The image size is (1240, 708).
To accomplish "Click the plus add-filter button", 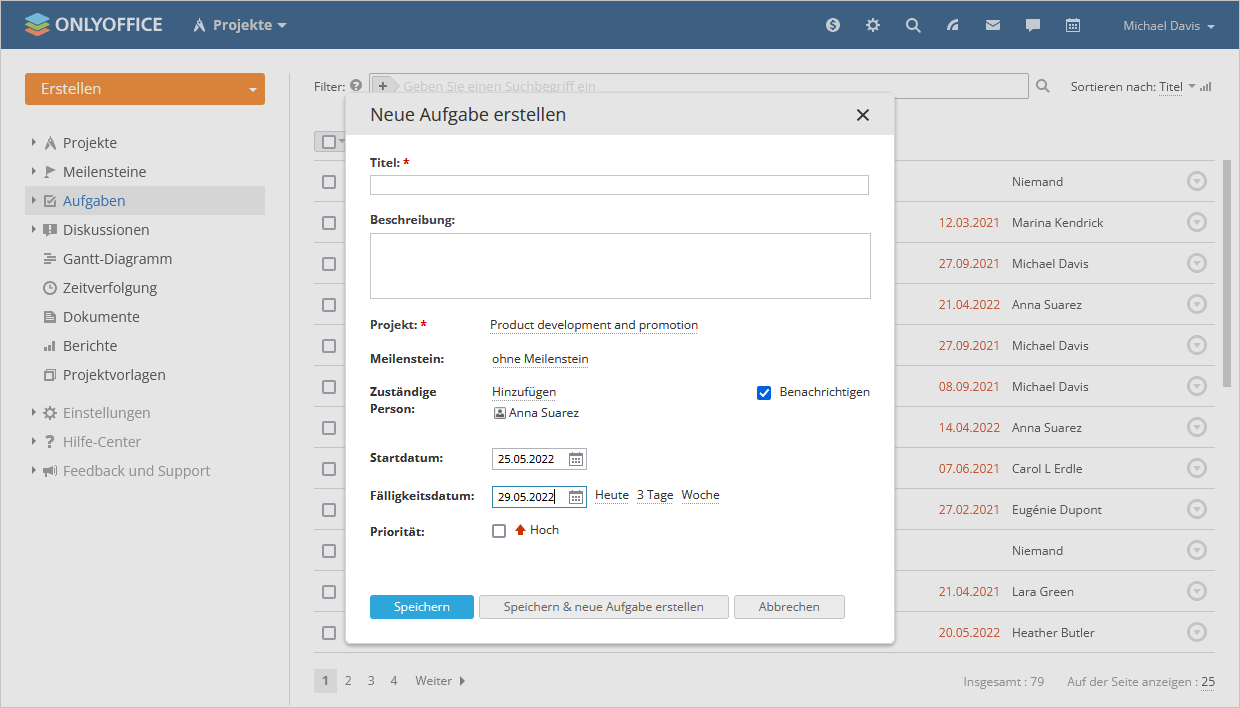I will click(383, 87).
